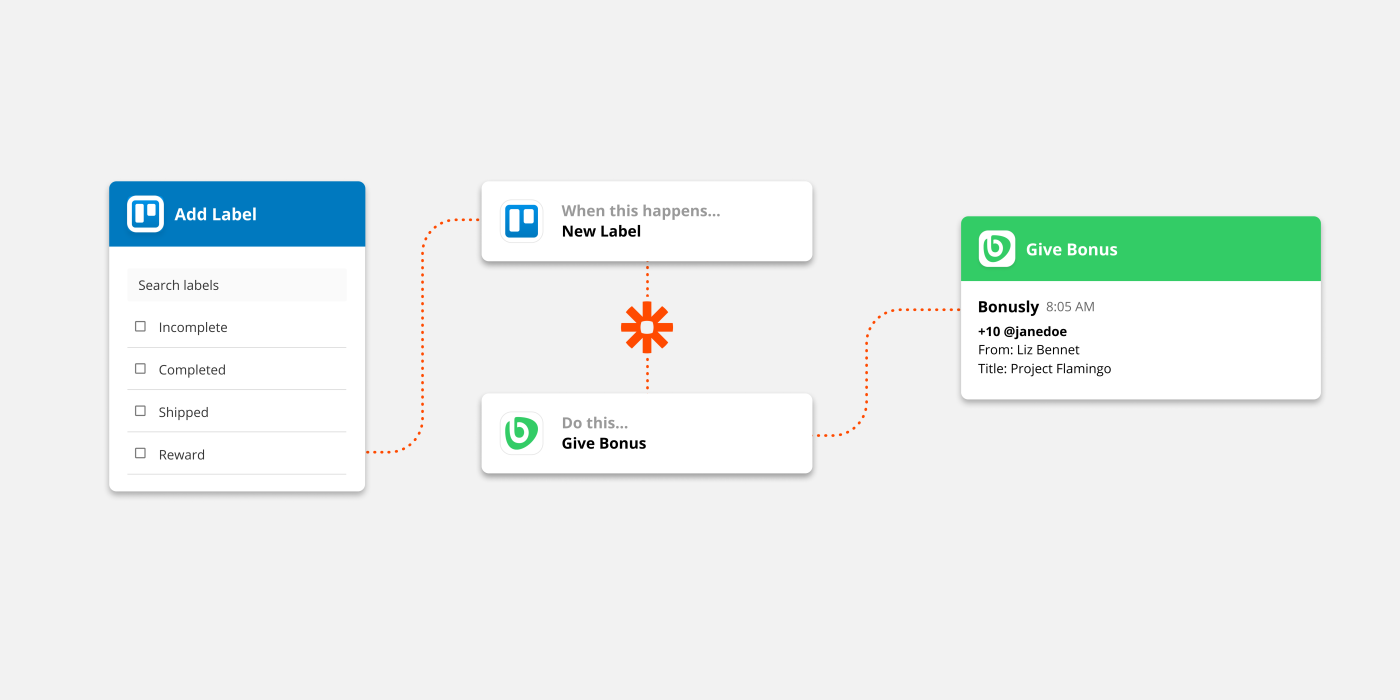Click the Give Bonus green header title
Screen dimensions: 1400x700
(1072, 249)
